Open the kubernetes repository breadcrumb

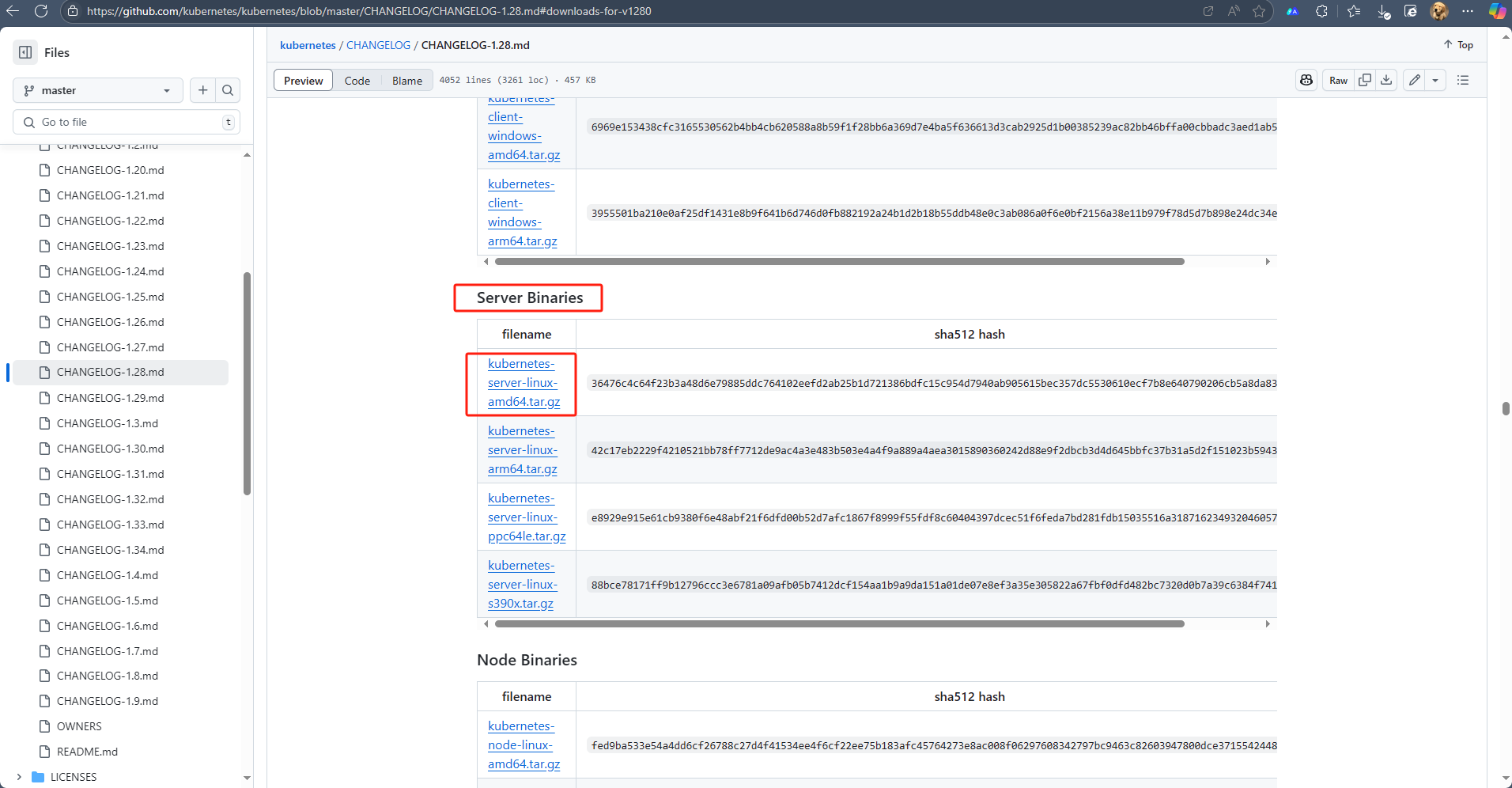tap(308, 45)
